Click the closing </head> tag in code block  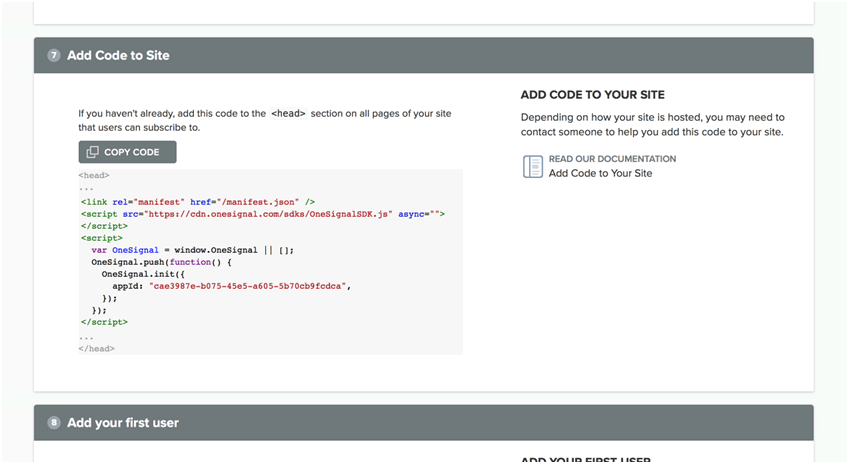(x=96, y=348)
